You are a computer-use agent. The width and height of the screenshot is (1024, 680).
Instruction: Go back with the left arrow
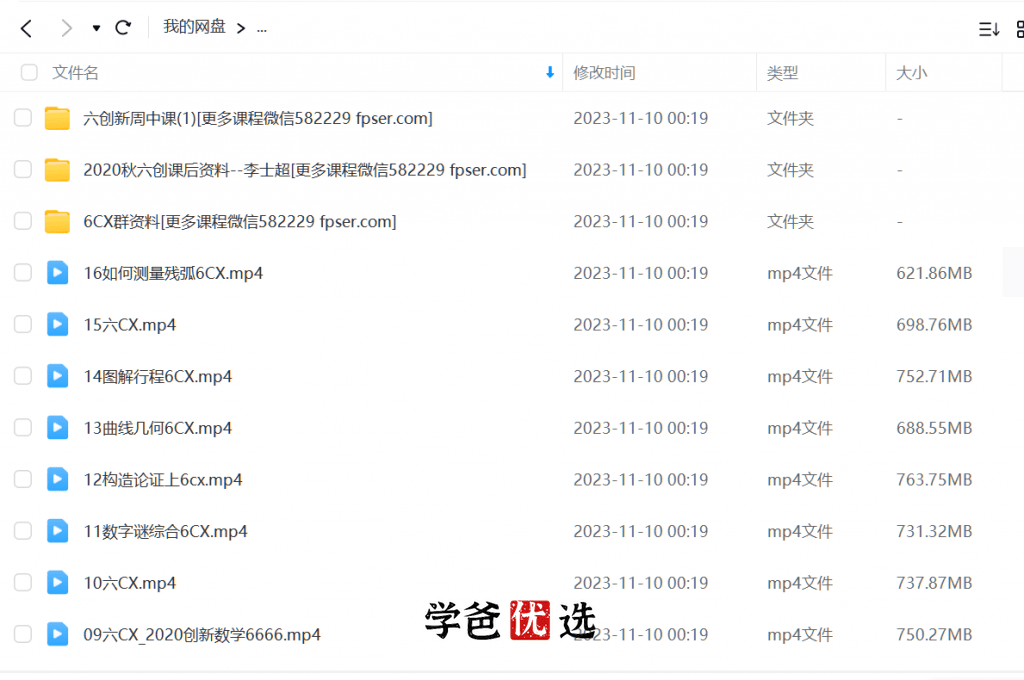pos(26,28)
